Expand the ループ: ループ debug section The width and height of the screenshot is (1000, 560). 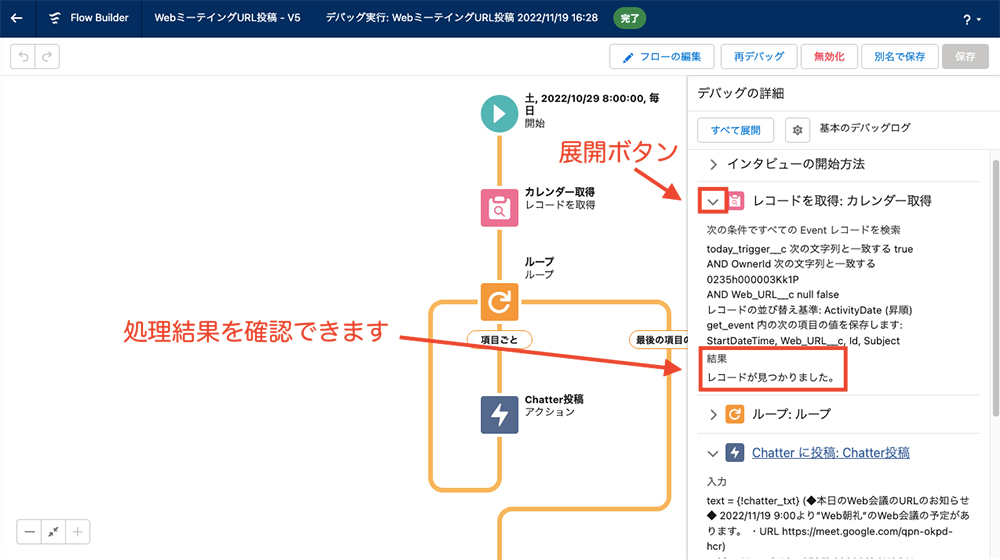point(713,415)
